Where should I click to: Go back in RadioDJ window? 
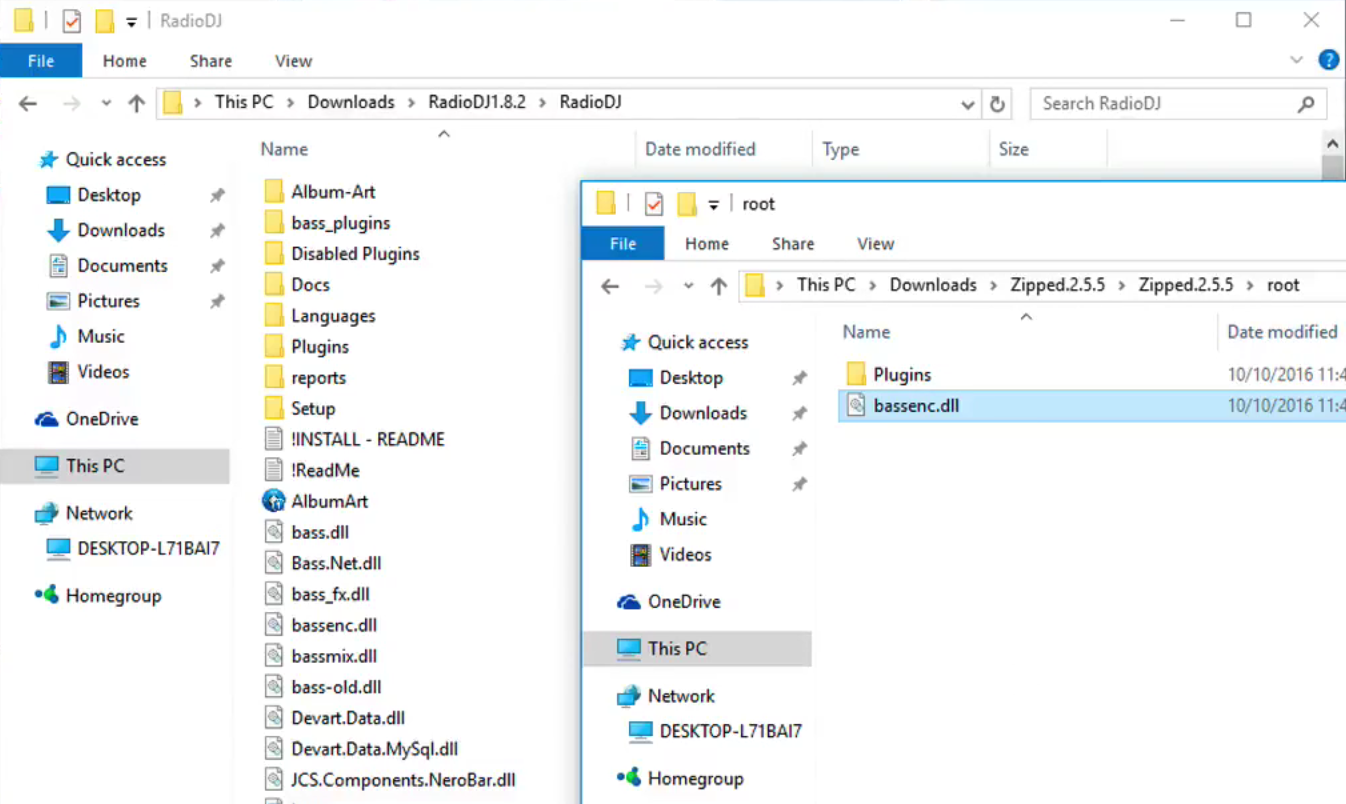tap(28, 103)
